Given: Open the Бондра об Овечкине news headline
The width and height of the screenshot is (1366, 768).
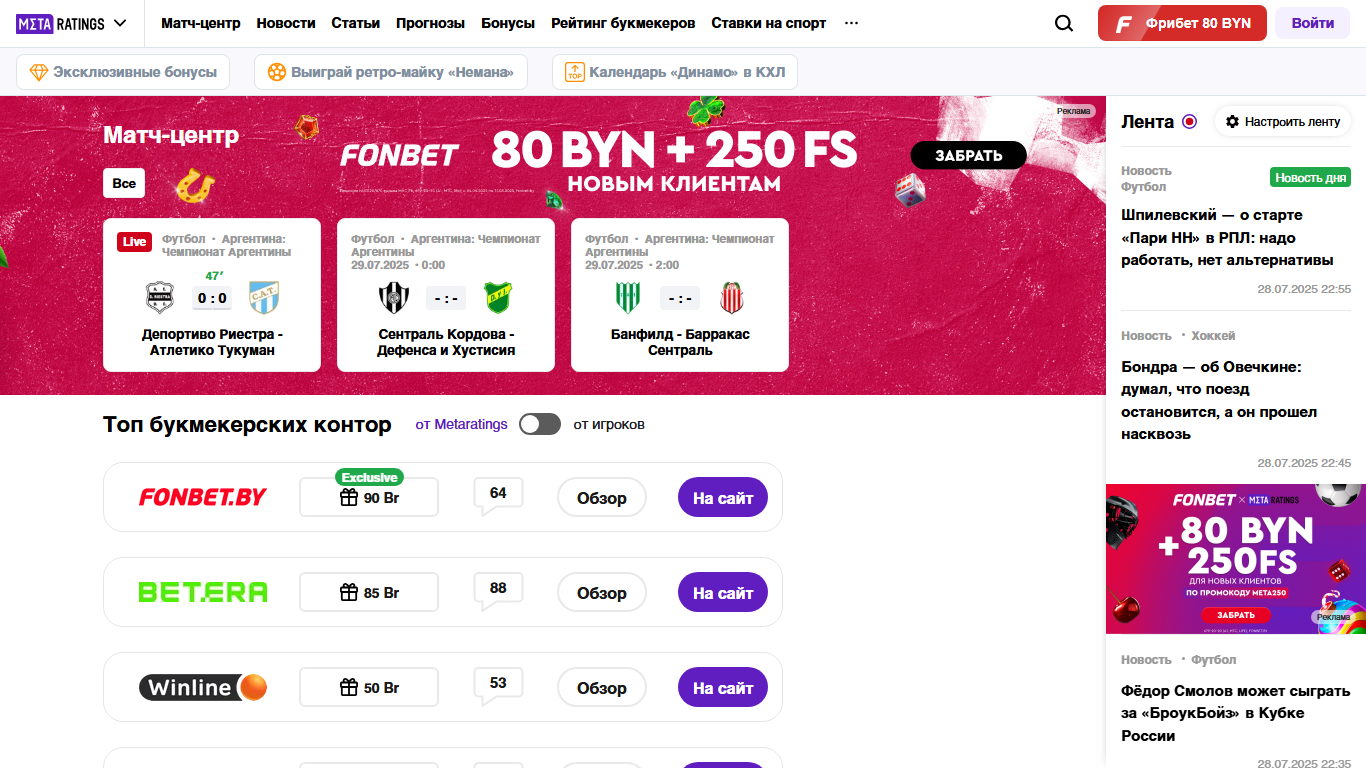Looking at the screenshot, I should [x=1219, y=400].
